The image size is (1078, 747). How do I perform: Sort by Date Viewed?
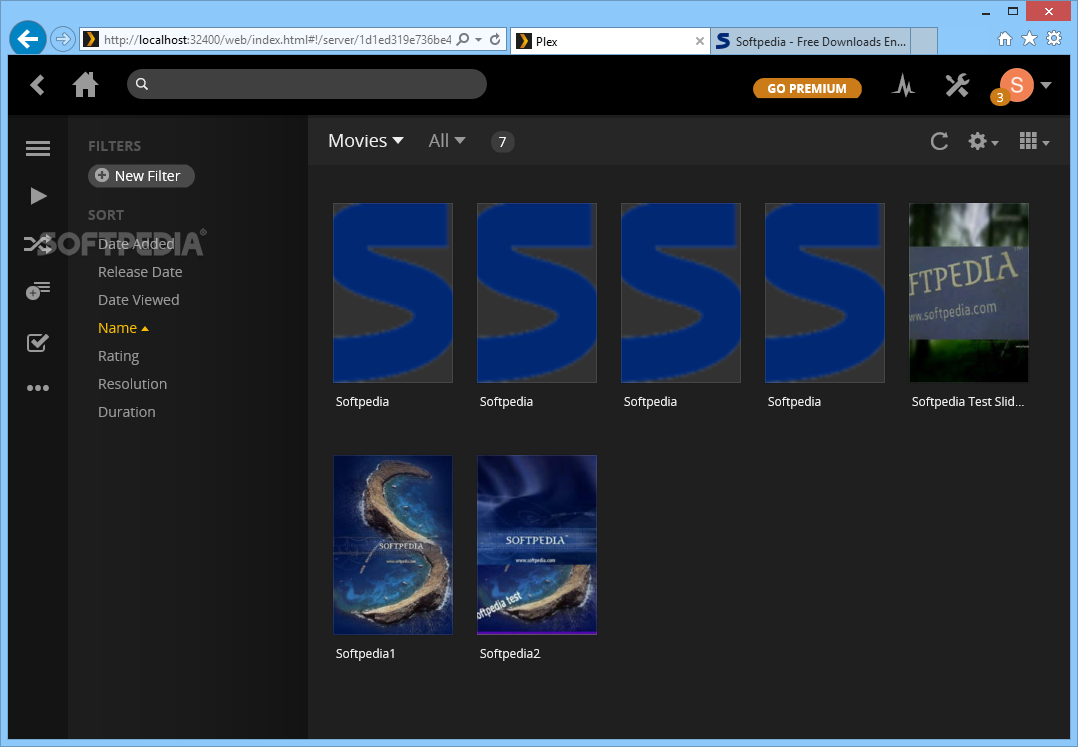[139, 300]
